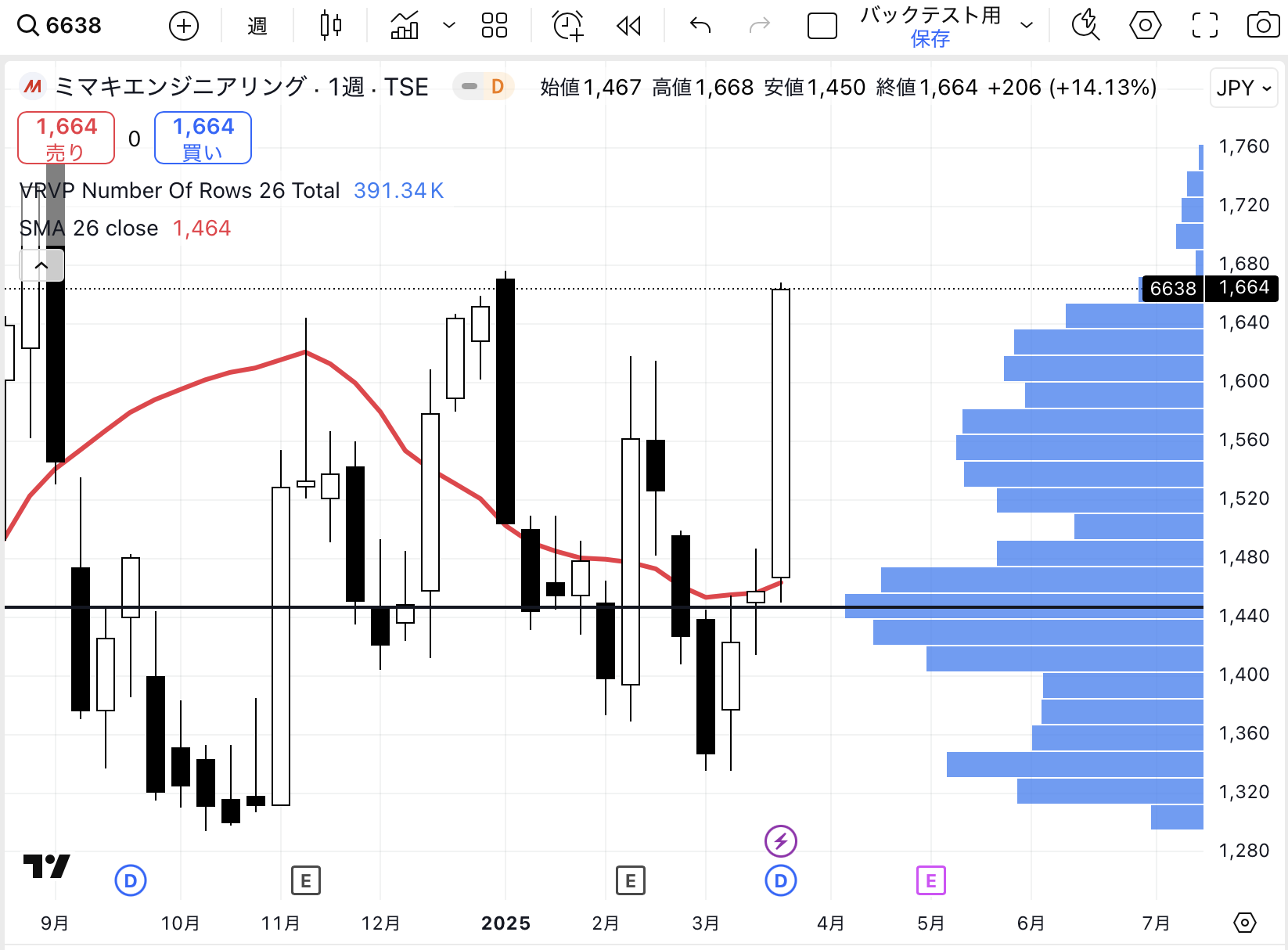Screen dimensions: 1288x950
Task: Expand indicators favorites dropdown arrow
Action: [x=449, y=26]
